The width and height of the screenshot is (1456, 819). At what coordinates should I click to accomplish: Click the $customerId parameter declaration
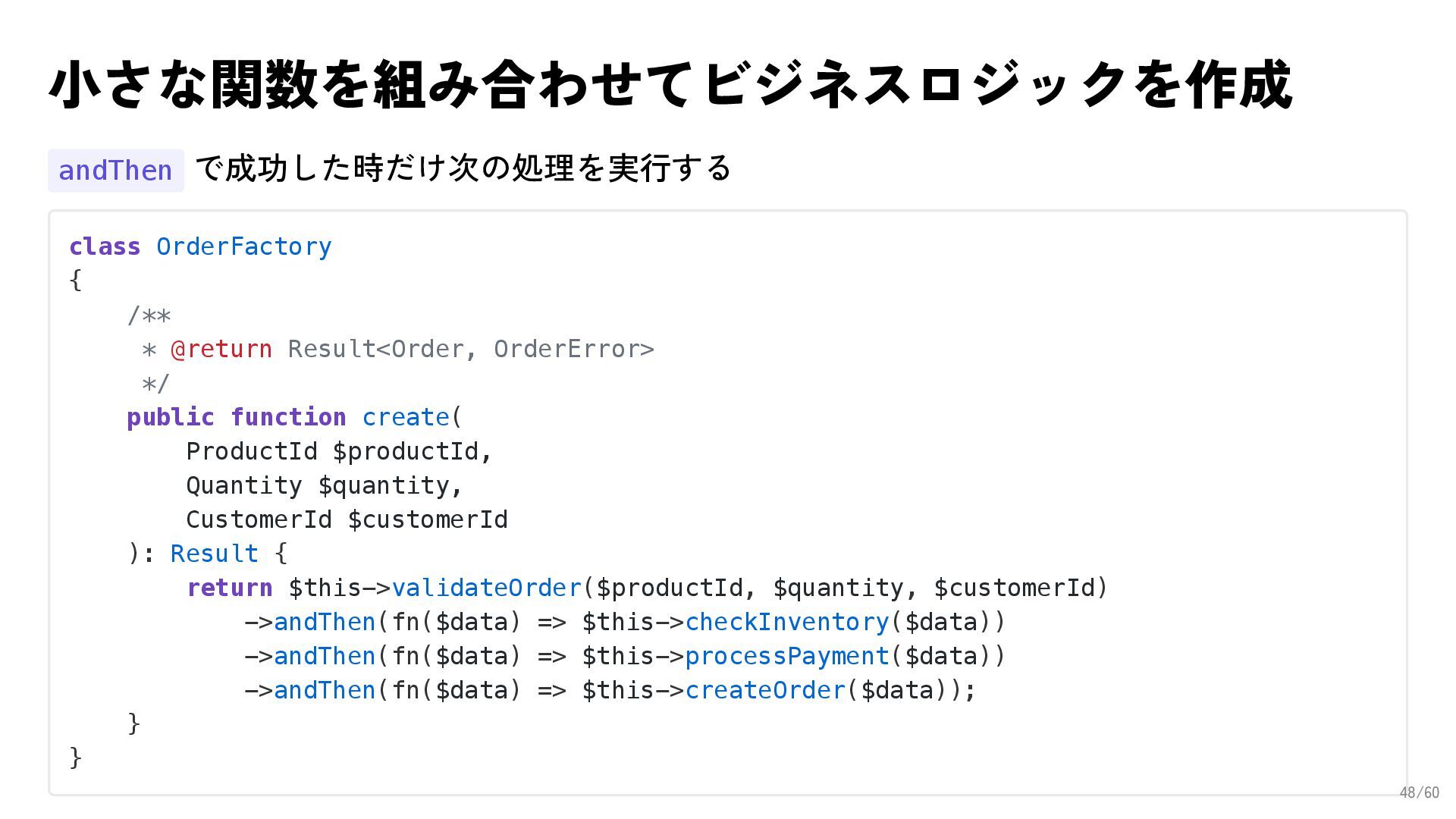428,519
